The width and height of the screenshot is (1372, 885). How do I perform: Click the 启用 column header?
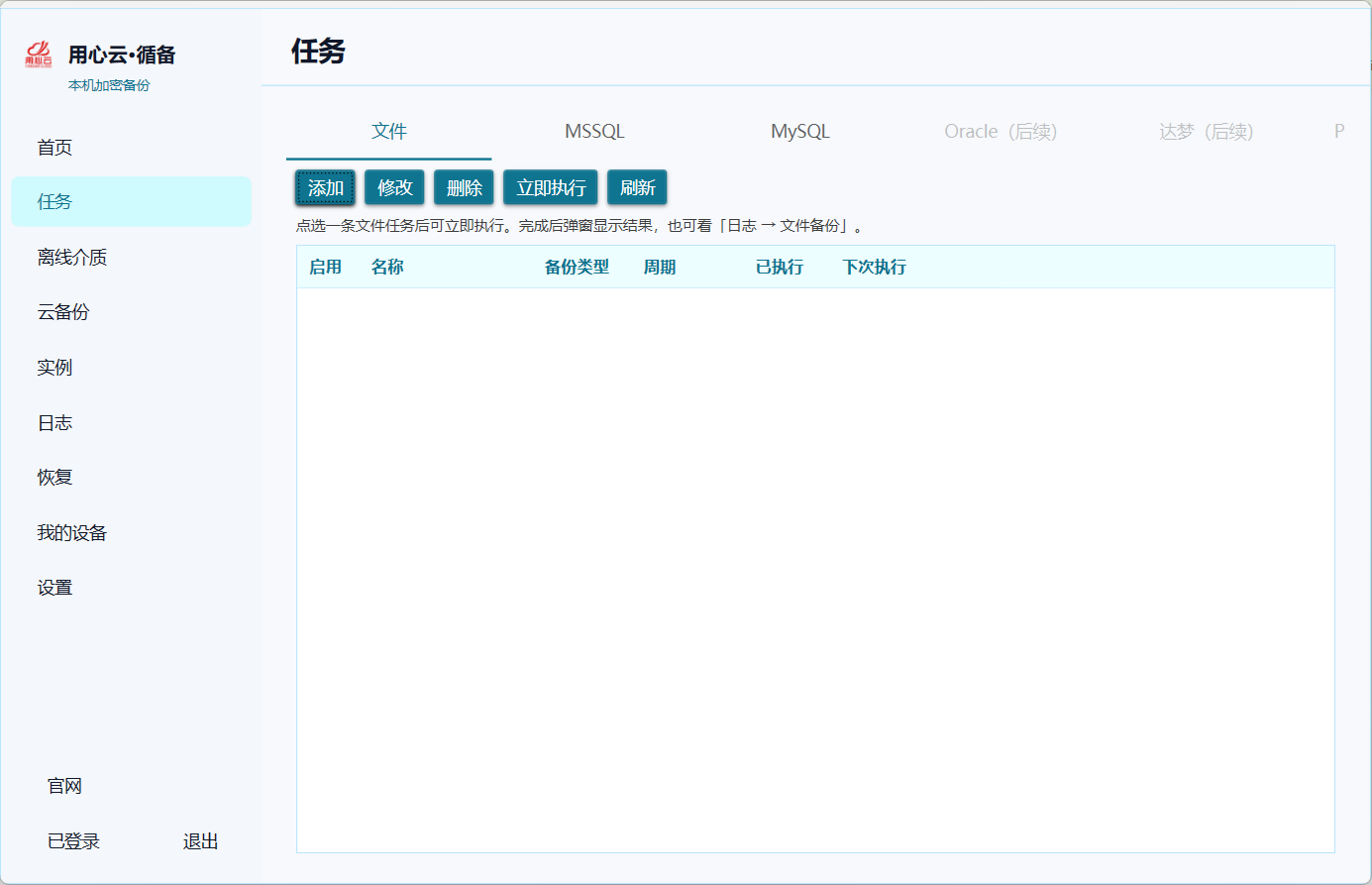pyautogui.click(x=325, y=267)
